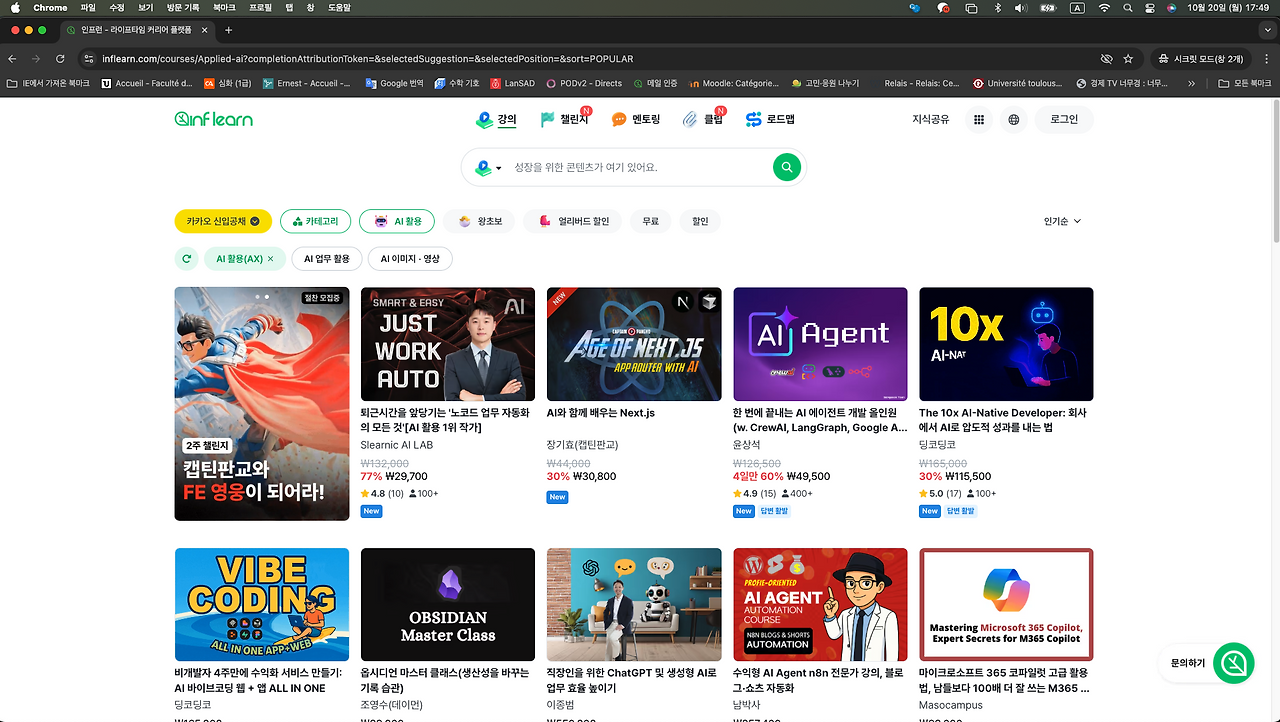
Task: Toggle the 무료 filter
Action: pos(650,221)
